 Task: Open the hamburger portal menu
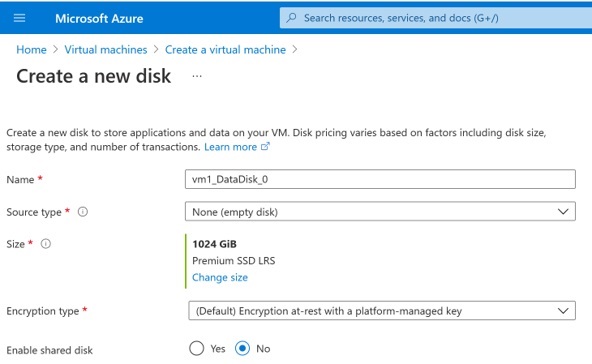point(19,18)
